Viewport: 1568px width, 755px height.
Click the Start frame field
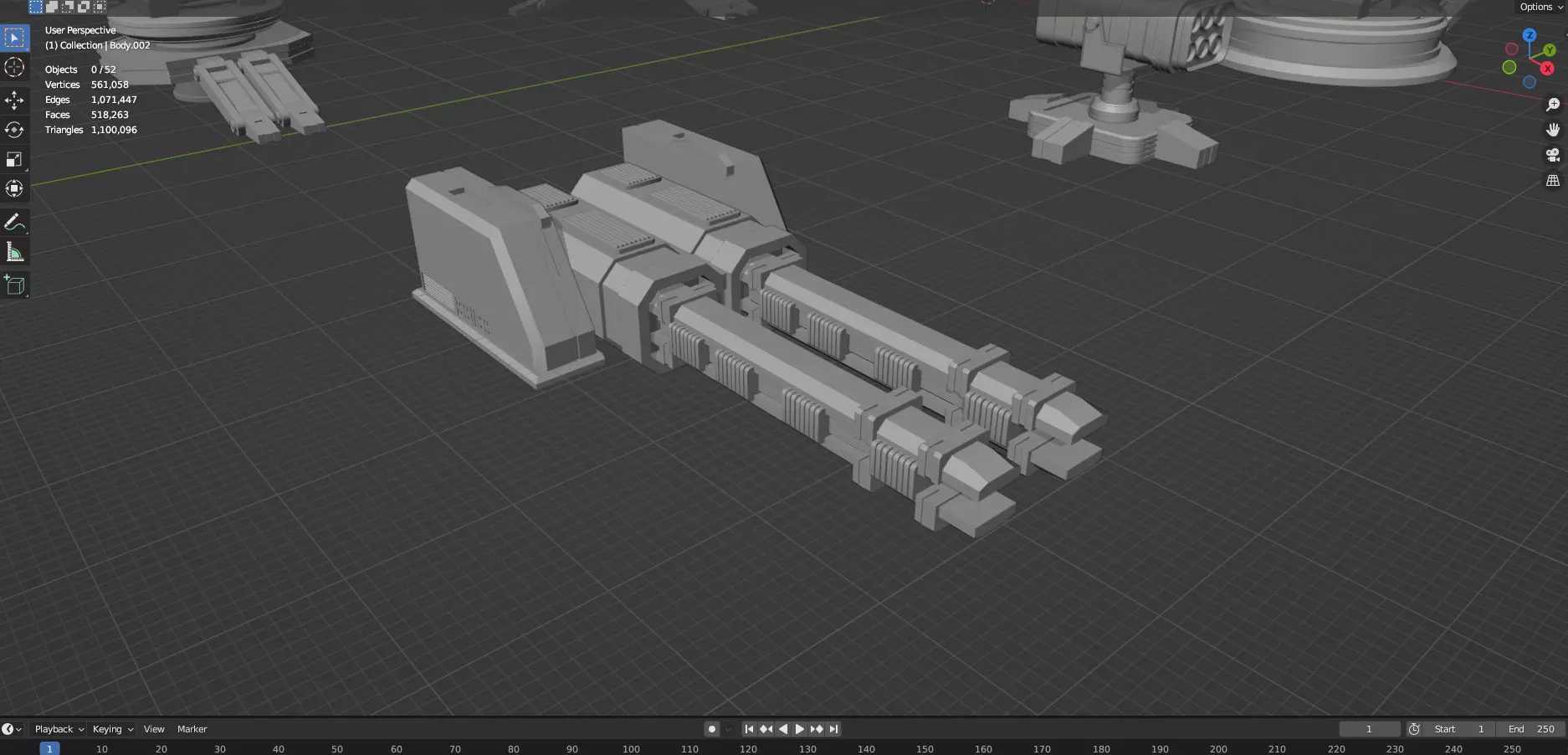click(x=1459, y=729)
